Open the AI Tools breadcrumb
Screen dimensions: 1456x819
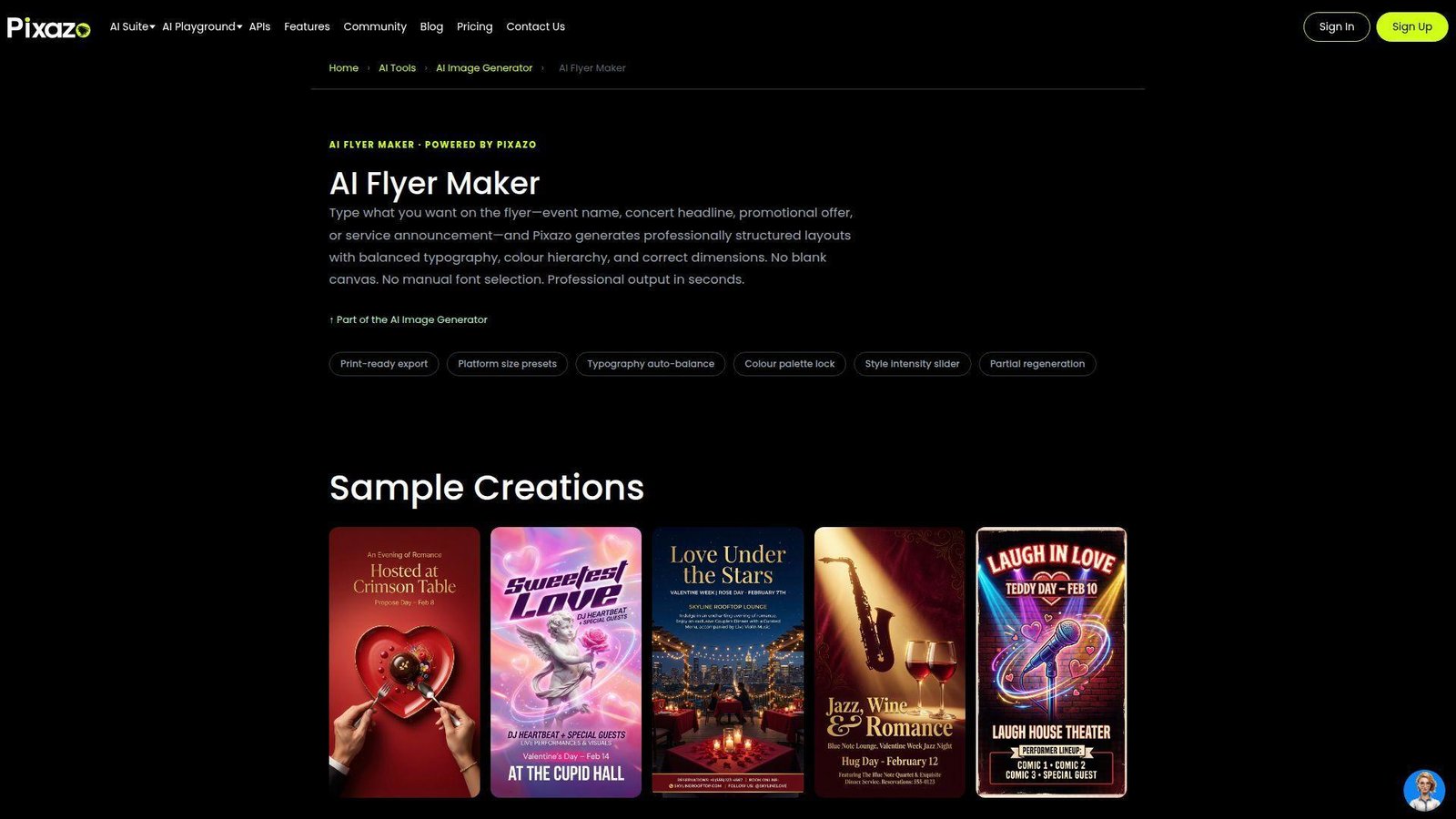397,68
